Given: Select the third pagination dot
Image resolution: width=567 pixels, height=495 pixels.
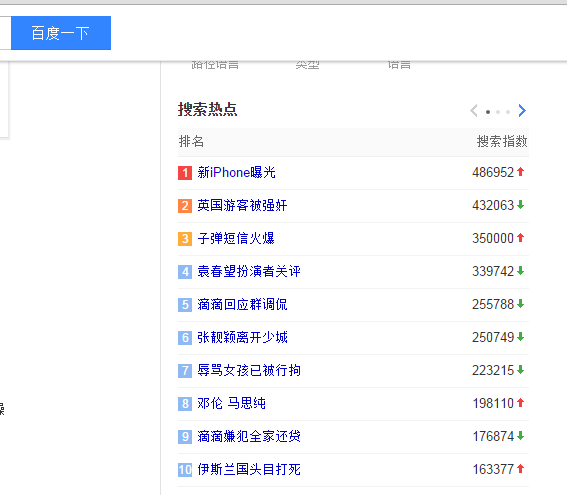Looking at the screenshot, I should click(508, 112).
